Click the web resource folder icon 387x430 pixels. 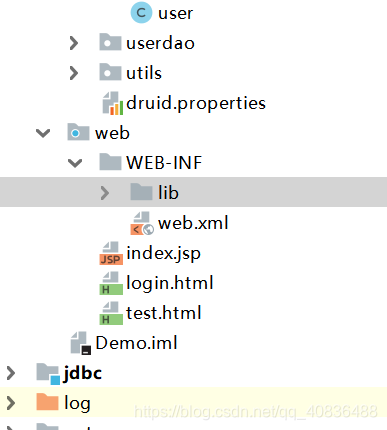click(x=78, y=132)
